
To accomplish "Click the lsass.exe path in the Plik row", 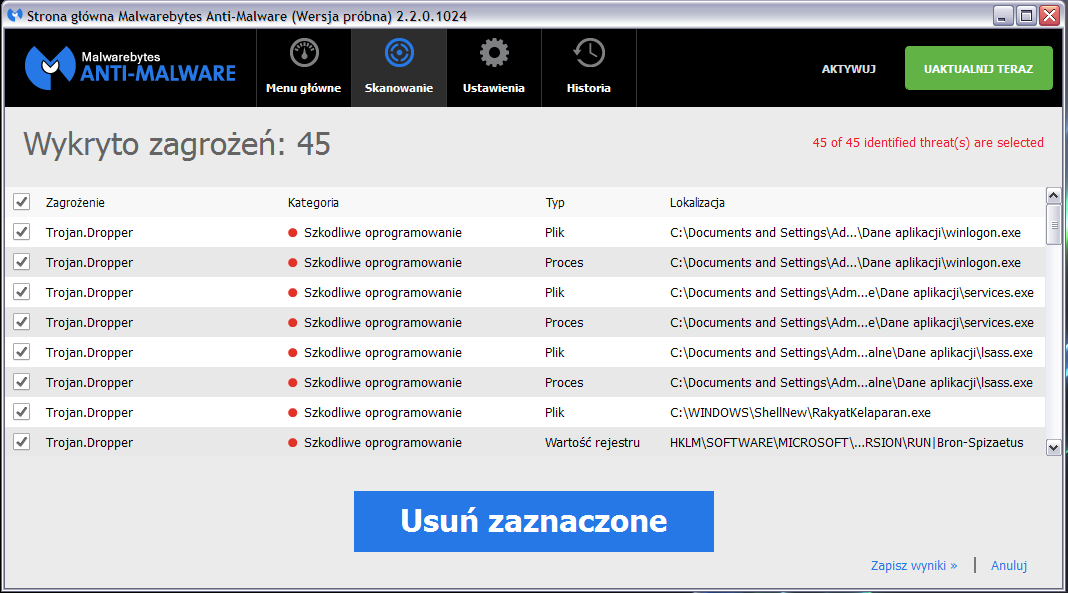I will 851,352.
